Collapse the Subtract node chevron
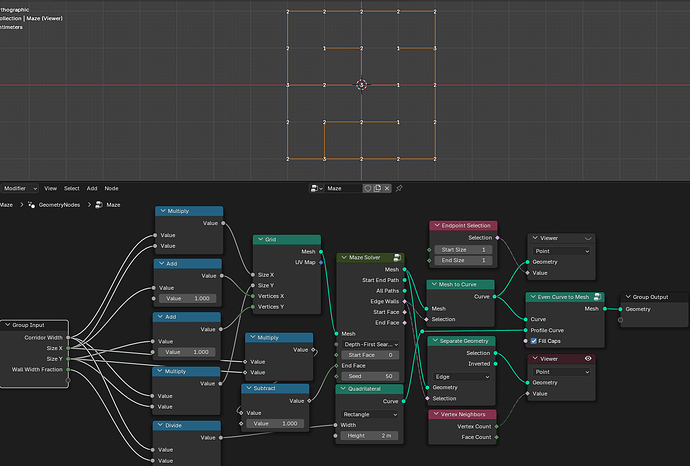The width and height of the screenshot is (690, 466). (249, 388)
